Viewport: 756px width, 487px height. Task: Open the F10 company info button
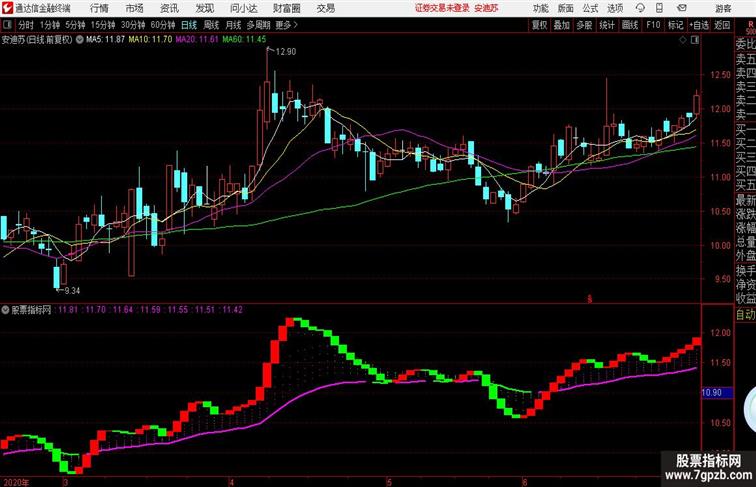tap(653, 25)
